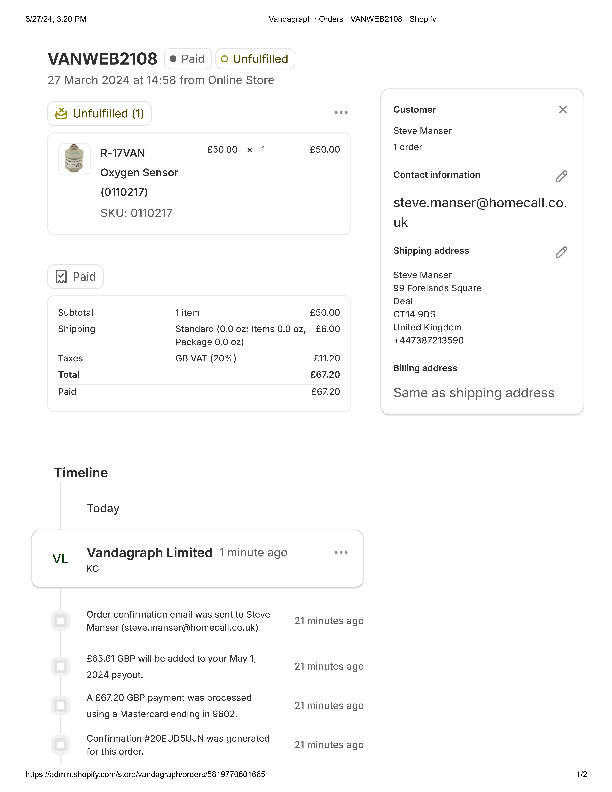Open customer Steve Manser's profile
Viewport: 612px width, 792px height.
pos(422,131)
